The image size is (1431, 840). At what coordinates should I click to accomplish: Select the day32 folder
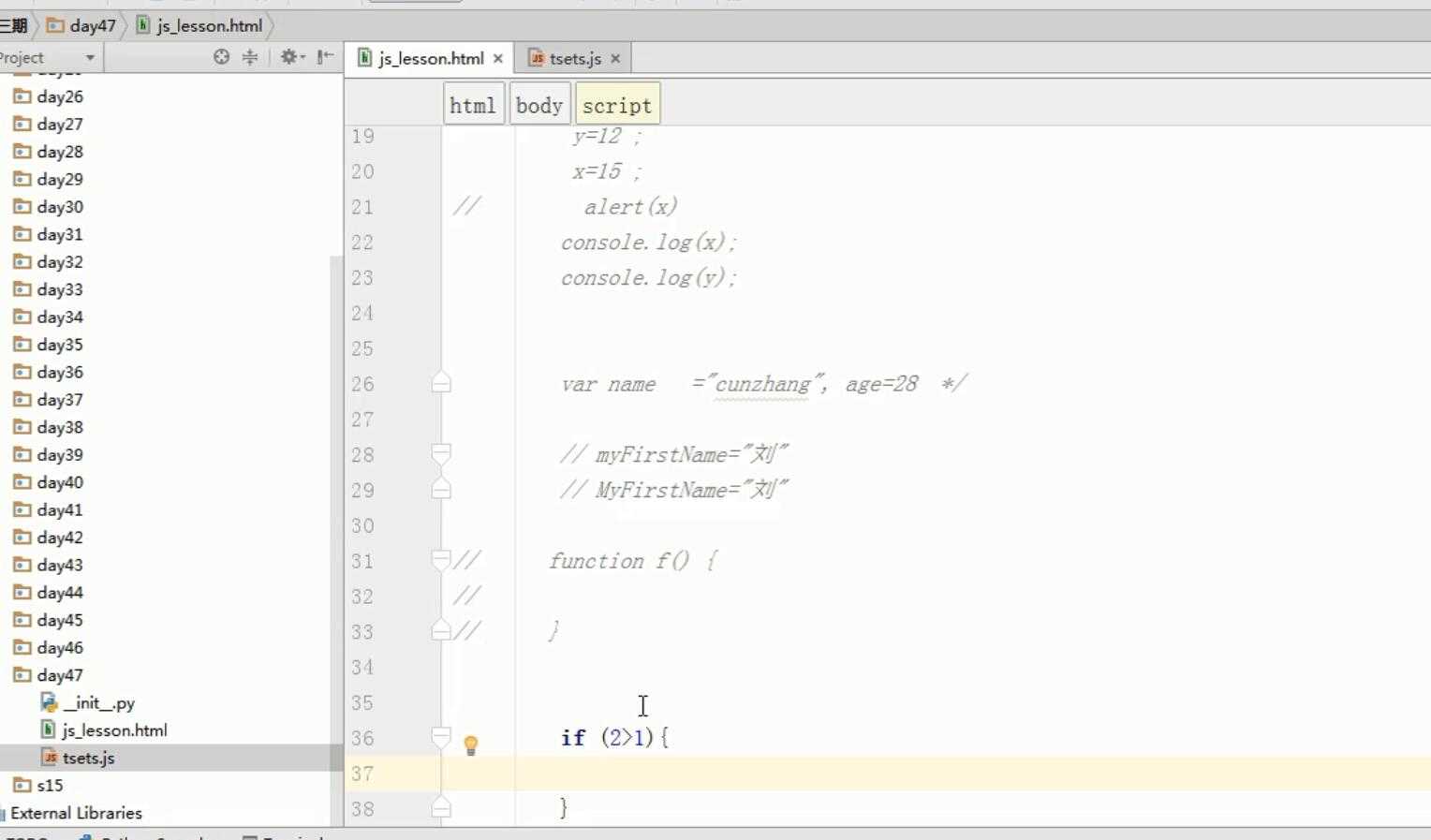click(60, 262)
